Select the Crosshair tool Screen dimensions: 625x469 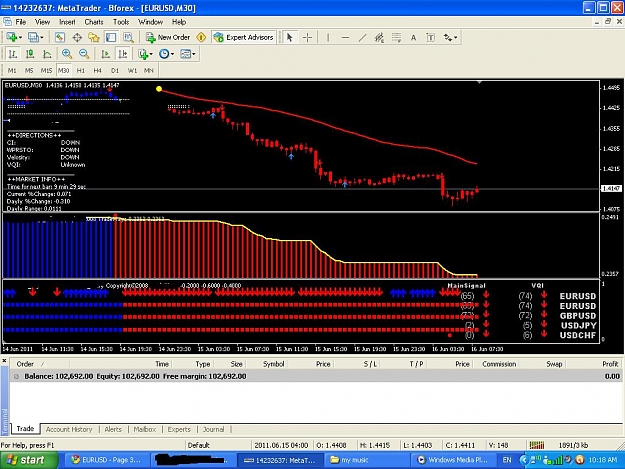coord(307,37)
